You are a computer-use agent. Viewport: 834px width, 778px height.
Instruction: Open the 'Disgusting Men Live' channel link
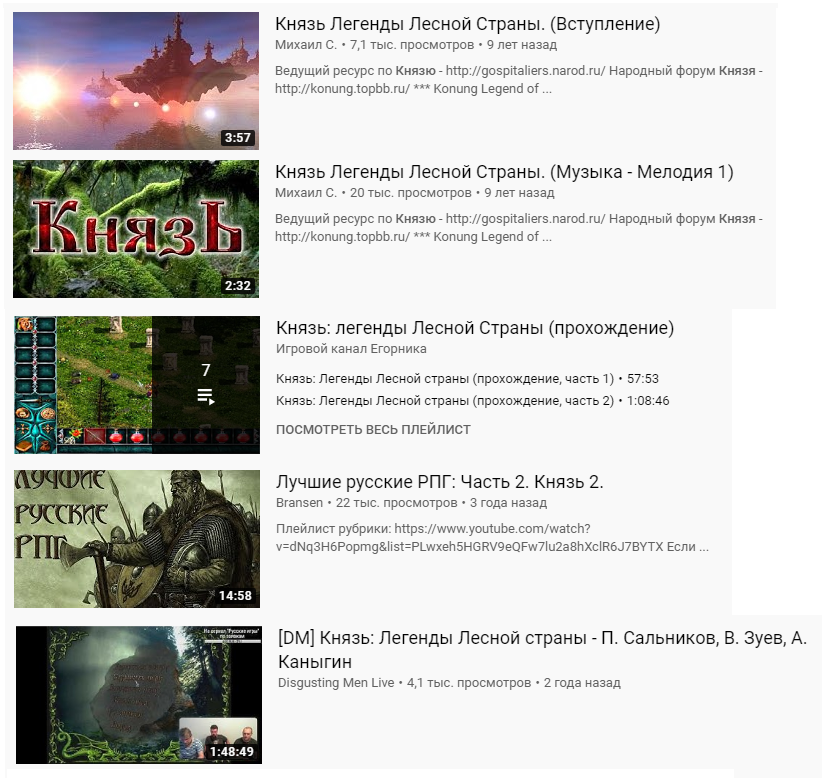336,683
